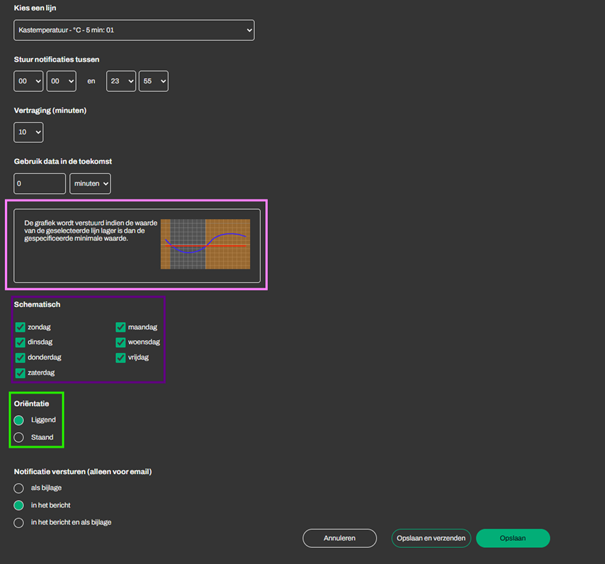
Task: Toggle the woensdag checkbox
Action: tap(120, 342)
